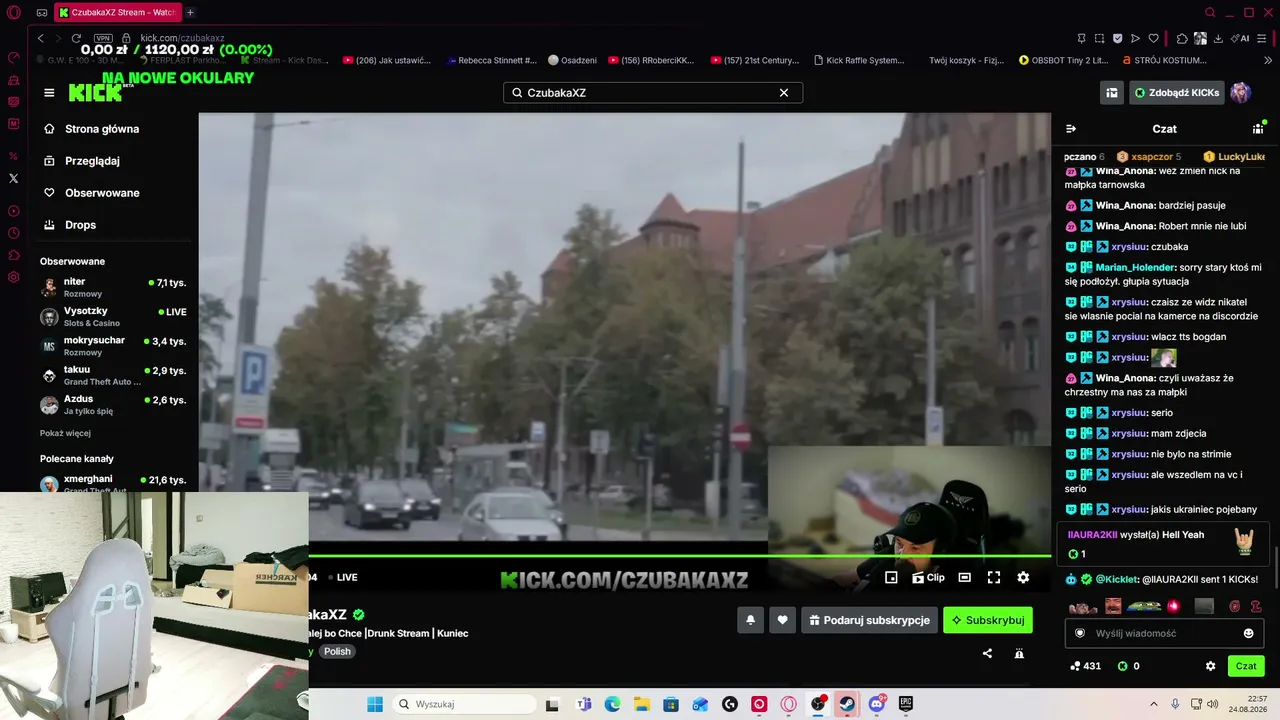Toggle theatre mode on the player
The height and width of the screenshot is (720, 1280).
(964, 577)
